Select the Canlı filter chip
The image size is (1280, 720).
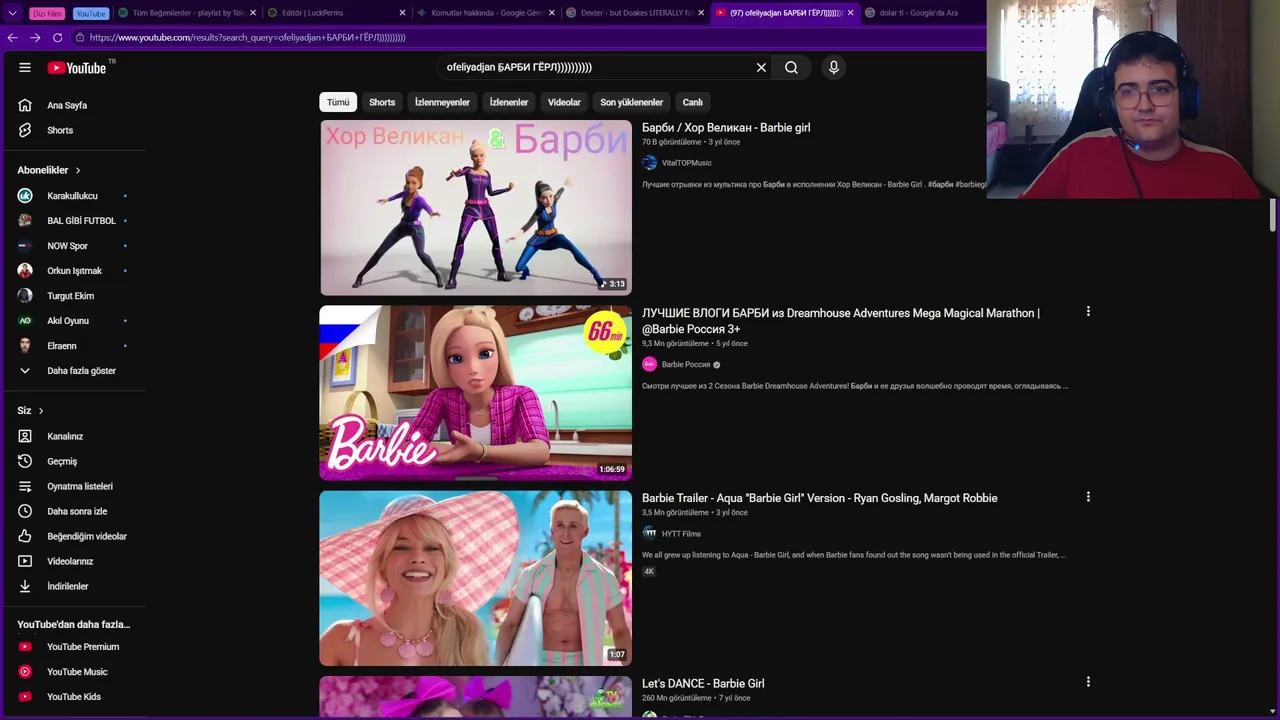coord(692,102)
